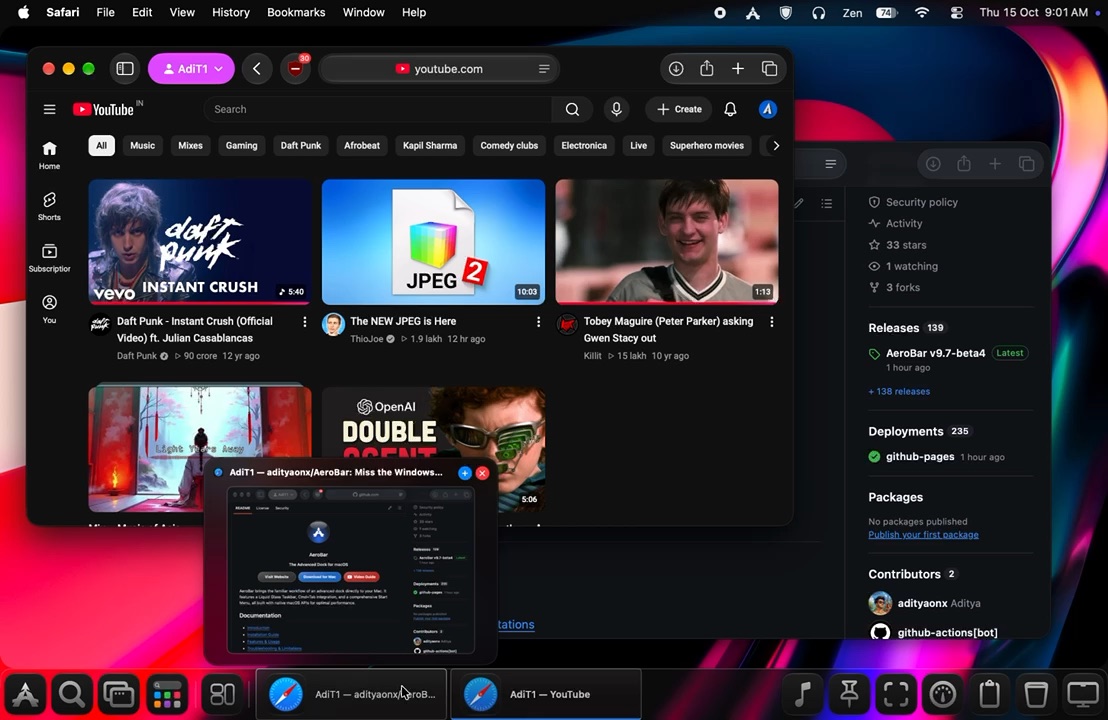
Task: Open adityaonx contributor profile
Action: point(922,603)
